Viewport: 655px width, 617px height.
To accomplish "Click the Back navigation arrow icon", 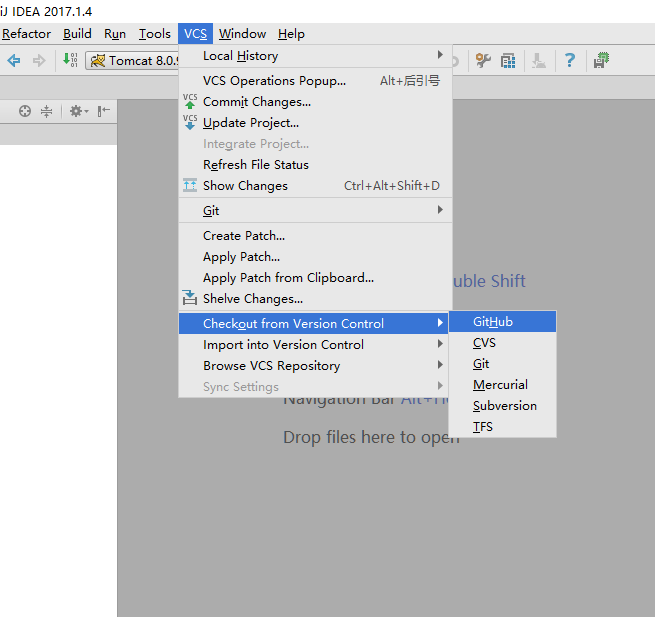I will (14, 61).
